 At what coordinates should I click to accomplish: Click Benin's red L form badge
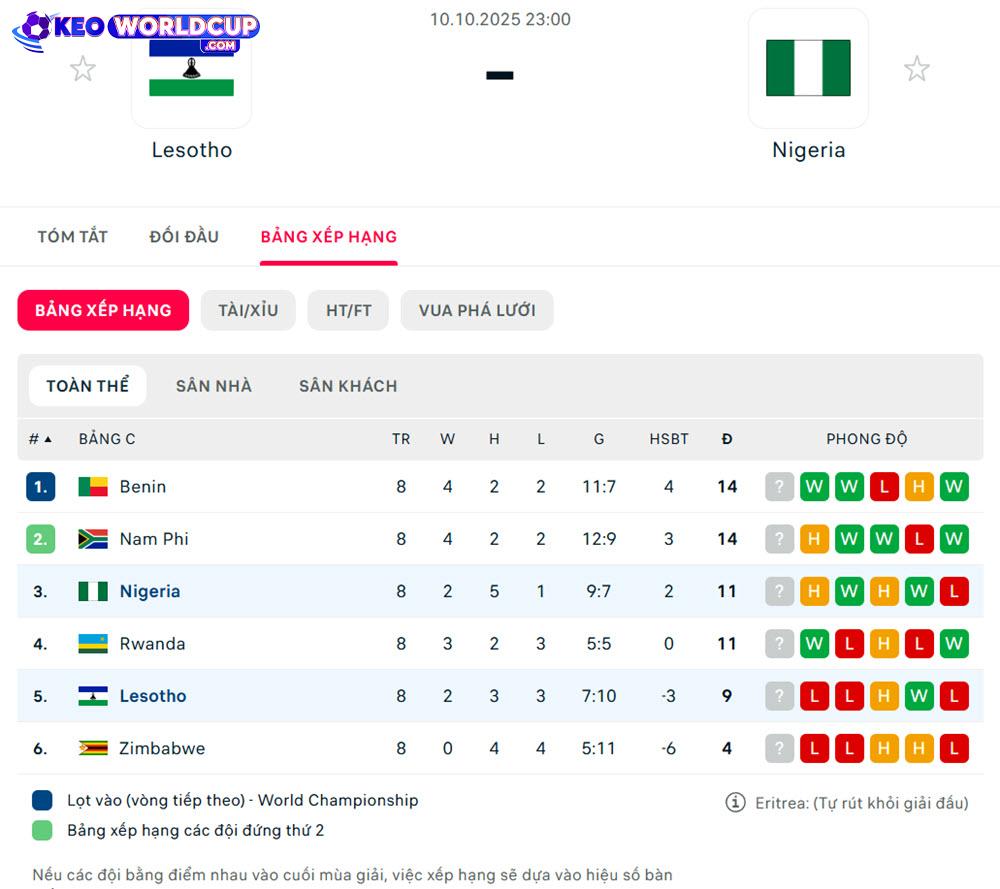884,487
